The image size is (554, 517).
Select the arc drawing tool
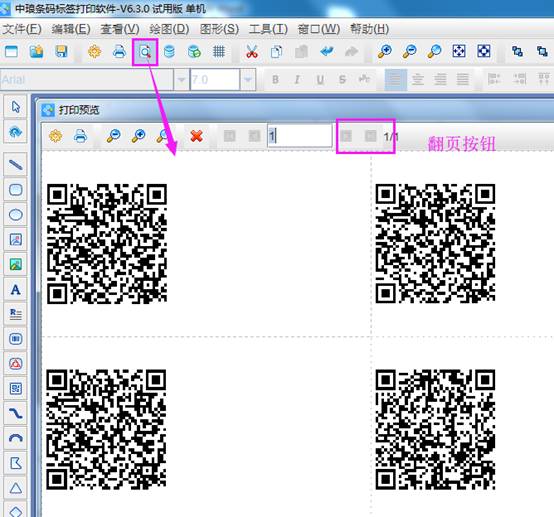pos(16,439)
